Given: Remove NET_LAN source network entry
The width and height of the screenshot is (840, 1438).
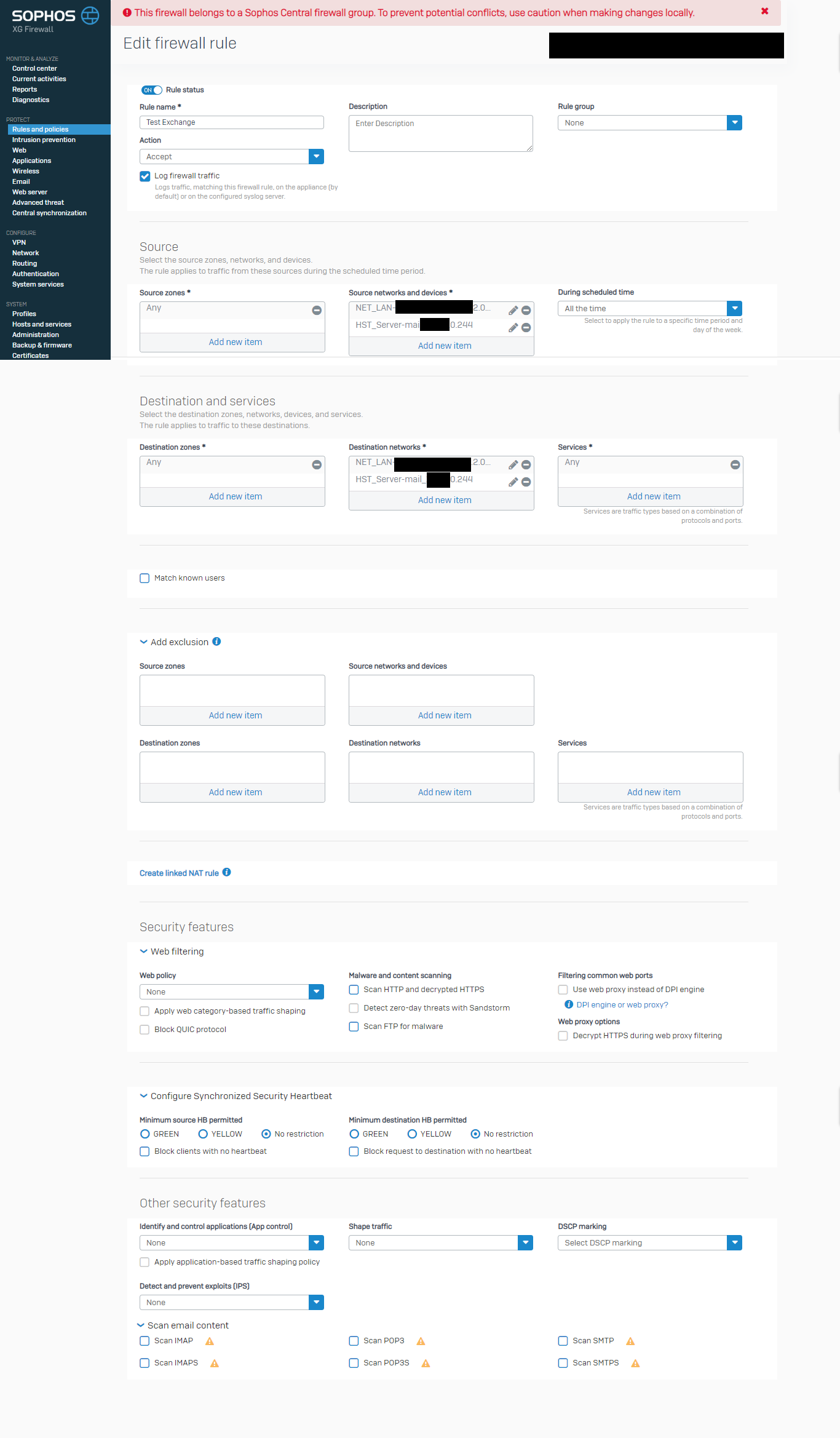Looking at the screenshot, I should coord(526,311).
